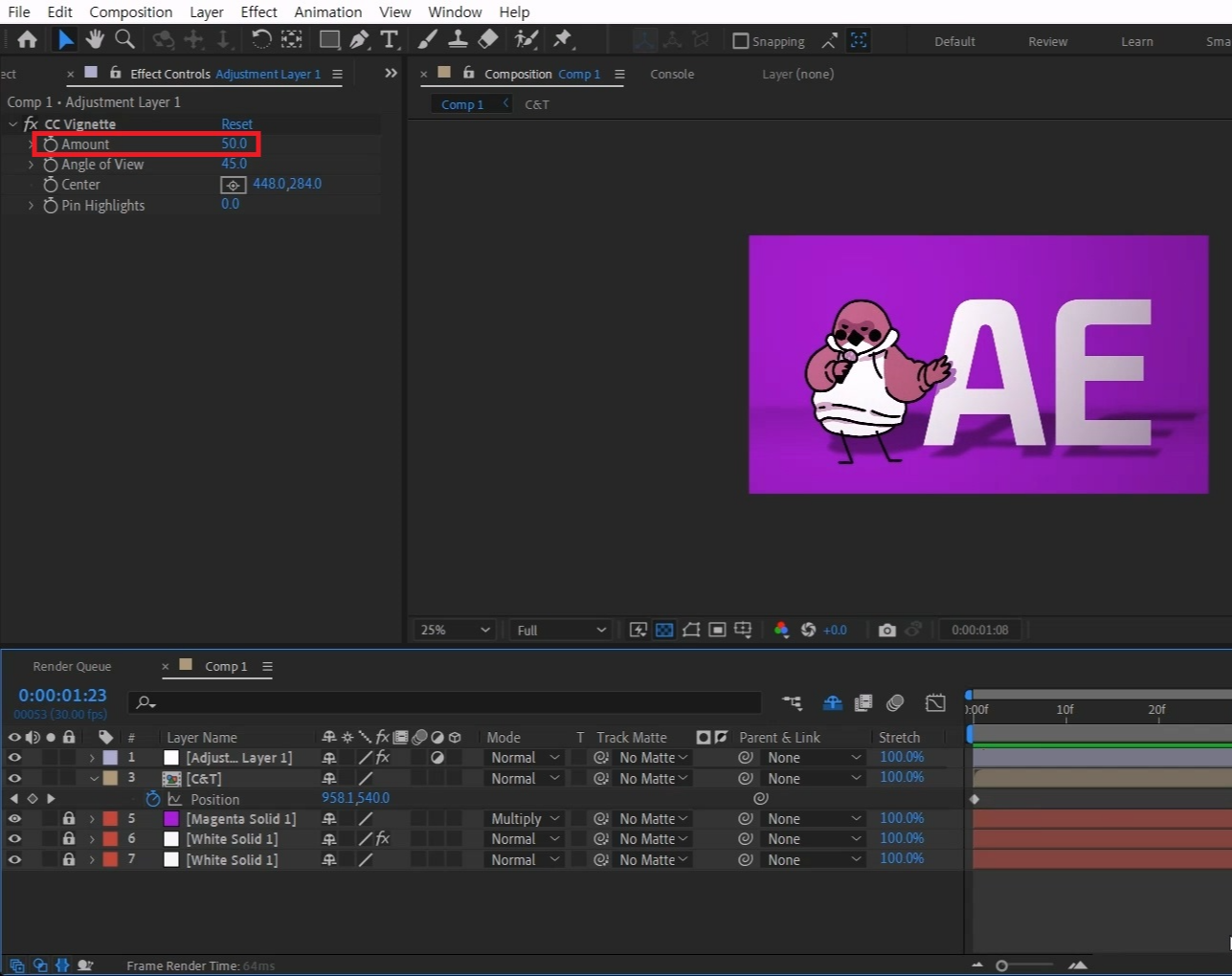Open the Composition menu
This screenshot has width=1232, height=976.
(131, 11)
